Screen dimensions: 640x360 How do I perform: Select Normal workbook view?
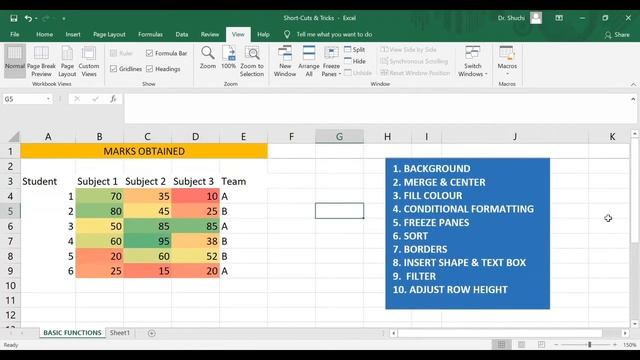click(15, 61)
